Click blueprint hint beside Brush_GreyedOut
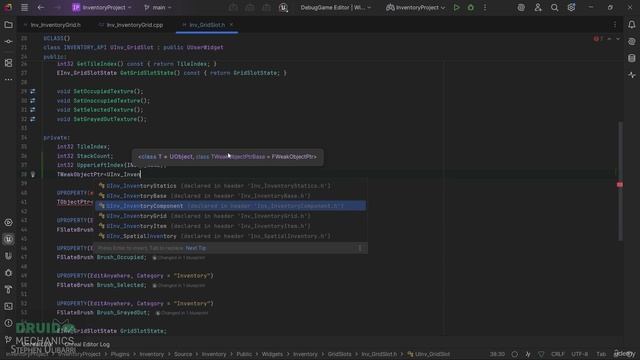Image resolution: width=640 pixels, height=360 pixels. [182, 313]
